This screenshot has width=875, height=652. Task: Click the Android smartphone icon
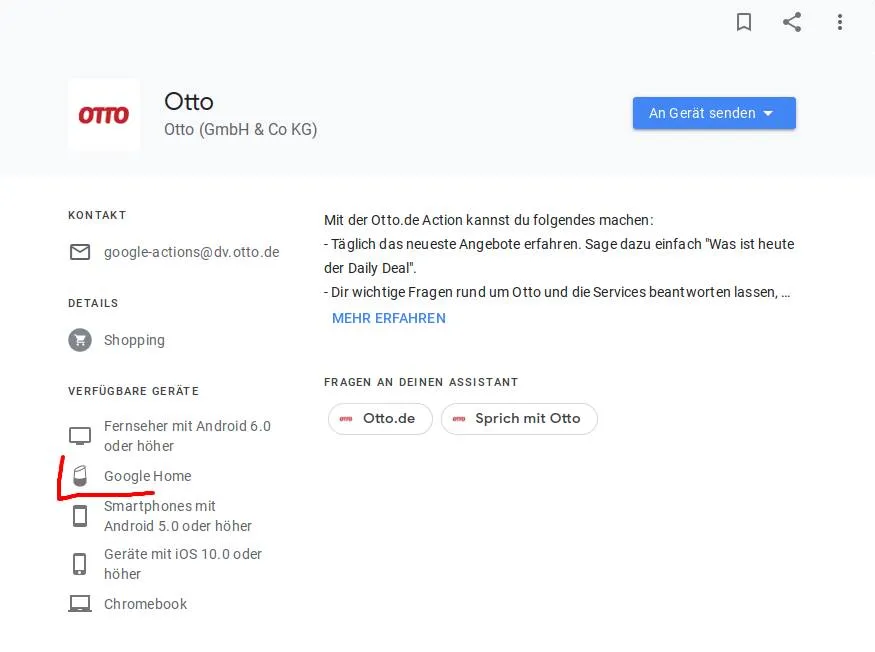tap(80, 516)
